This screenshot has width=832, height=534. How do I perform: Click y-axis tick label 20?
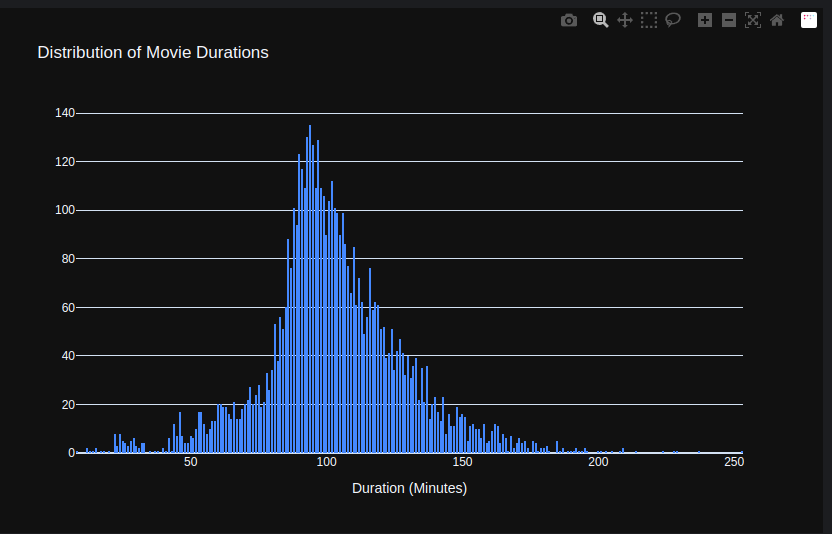68,404
